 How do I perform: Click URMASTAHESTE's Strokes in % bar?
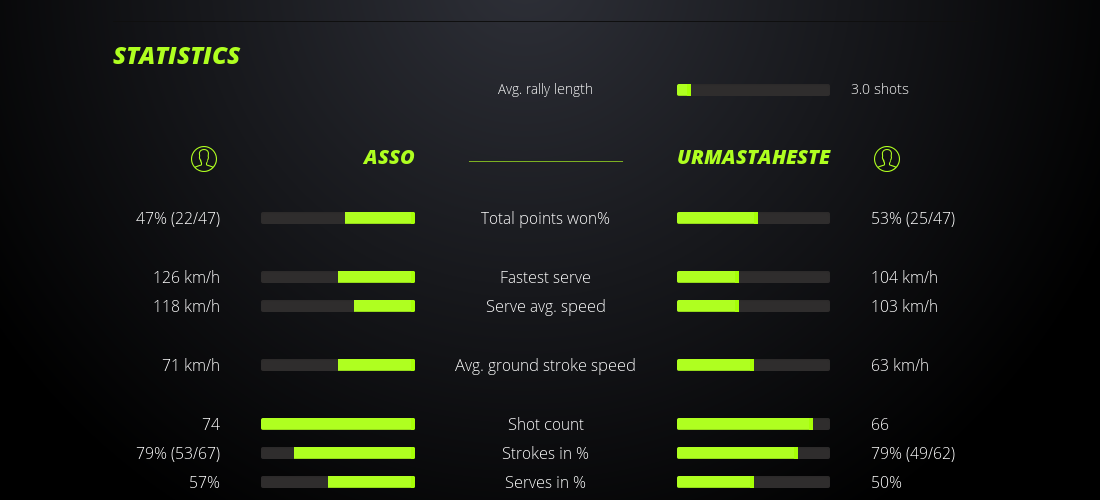click(753, 453)
